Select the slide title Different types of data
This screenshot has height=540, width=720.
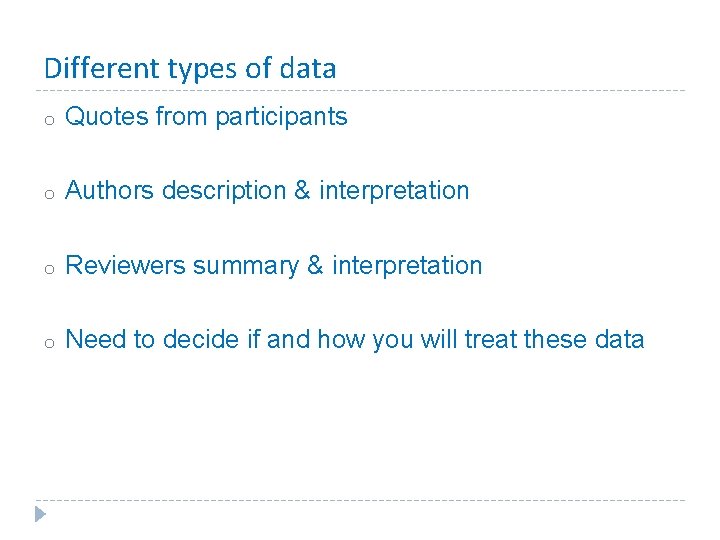click(190, 69)
